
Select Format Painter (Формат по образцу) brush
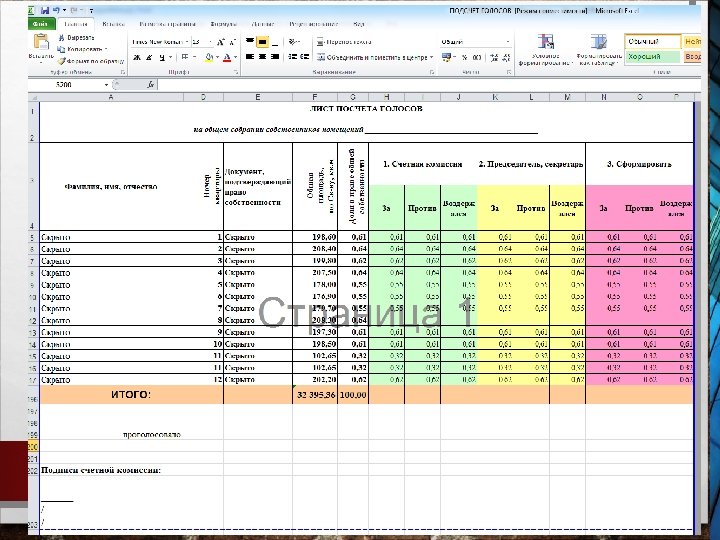tap(62, 61)
